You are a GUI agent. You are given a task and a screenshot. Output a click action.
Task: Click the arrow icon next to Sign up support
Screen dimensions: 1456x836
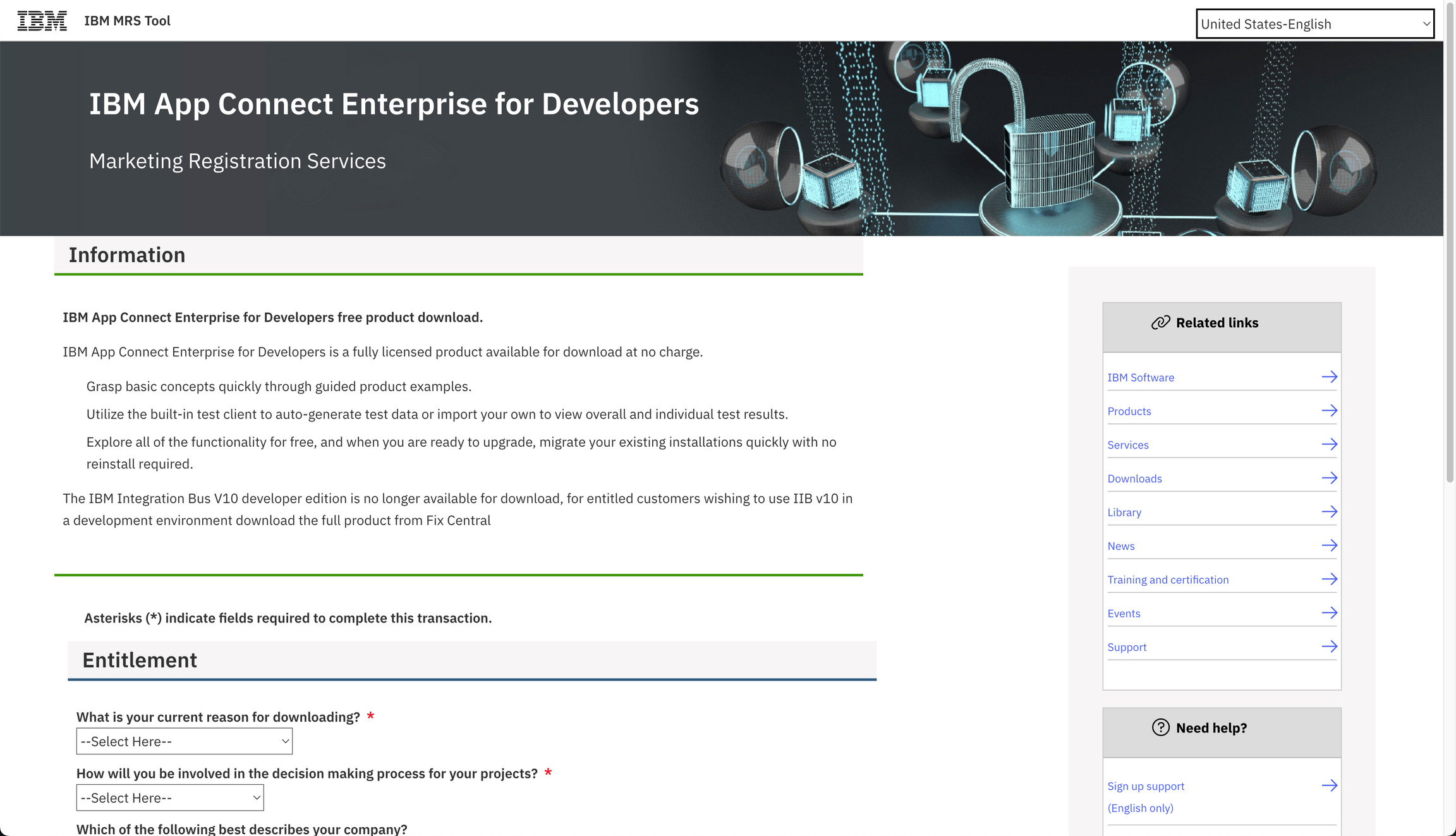click(x=1329, y=785)
